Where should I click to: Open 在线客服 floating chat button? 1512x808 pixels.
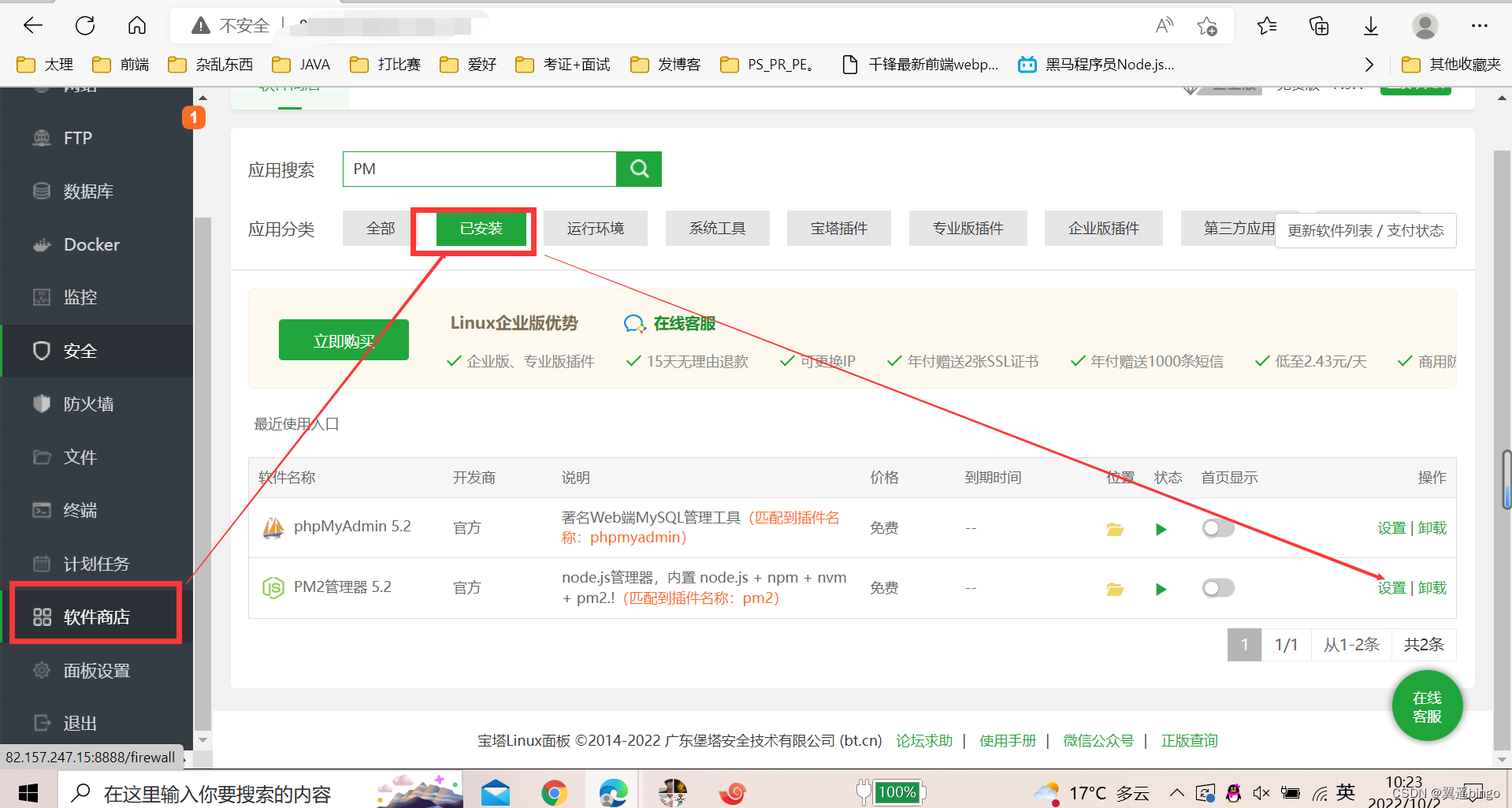click(1427, 706)
